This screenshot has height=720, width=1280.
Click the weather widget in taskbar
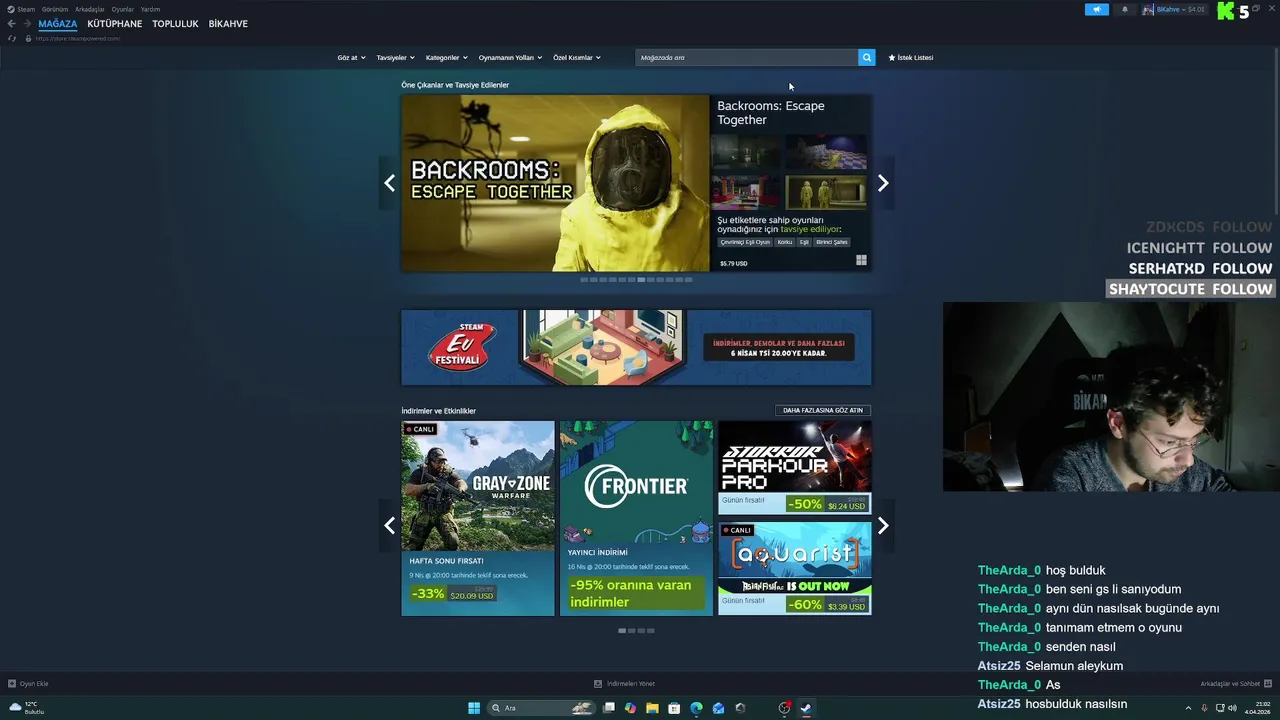point(28,708)
